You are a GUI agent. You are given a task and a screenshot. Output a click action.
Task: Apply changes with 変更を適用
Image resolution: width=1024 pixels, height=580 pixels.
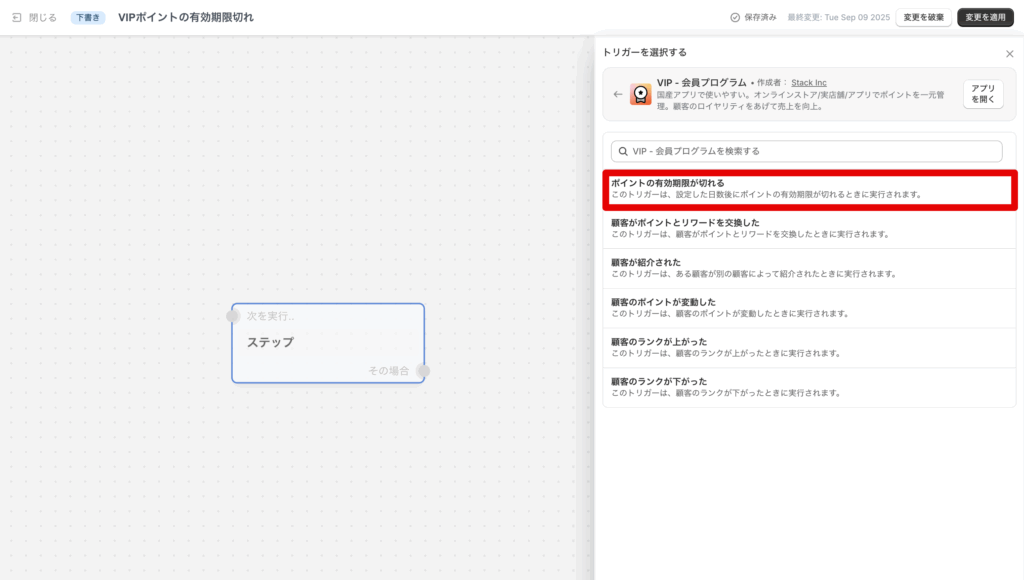[x=985, y=18]
